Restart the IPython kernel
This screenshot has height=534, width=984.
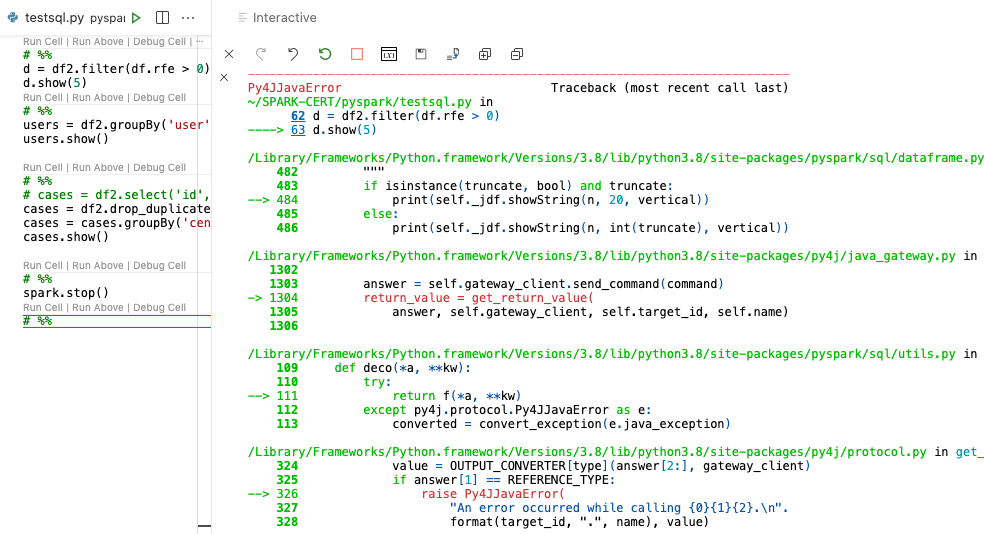325,54
